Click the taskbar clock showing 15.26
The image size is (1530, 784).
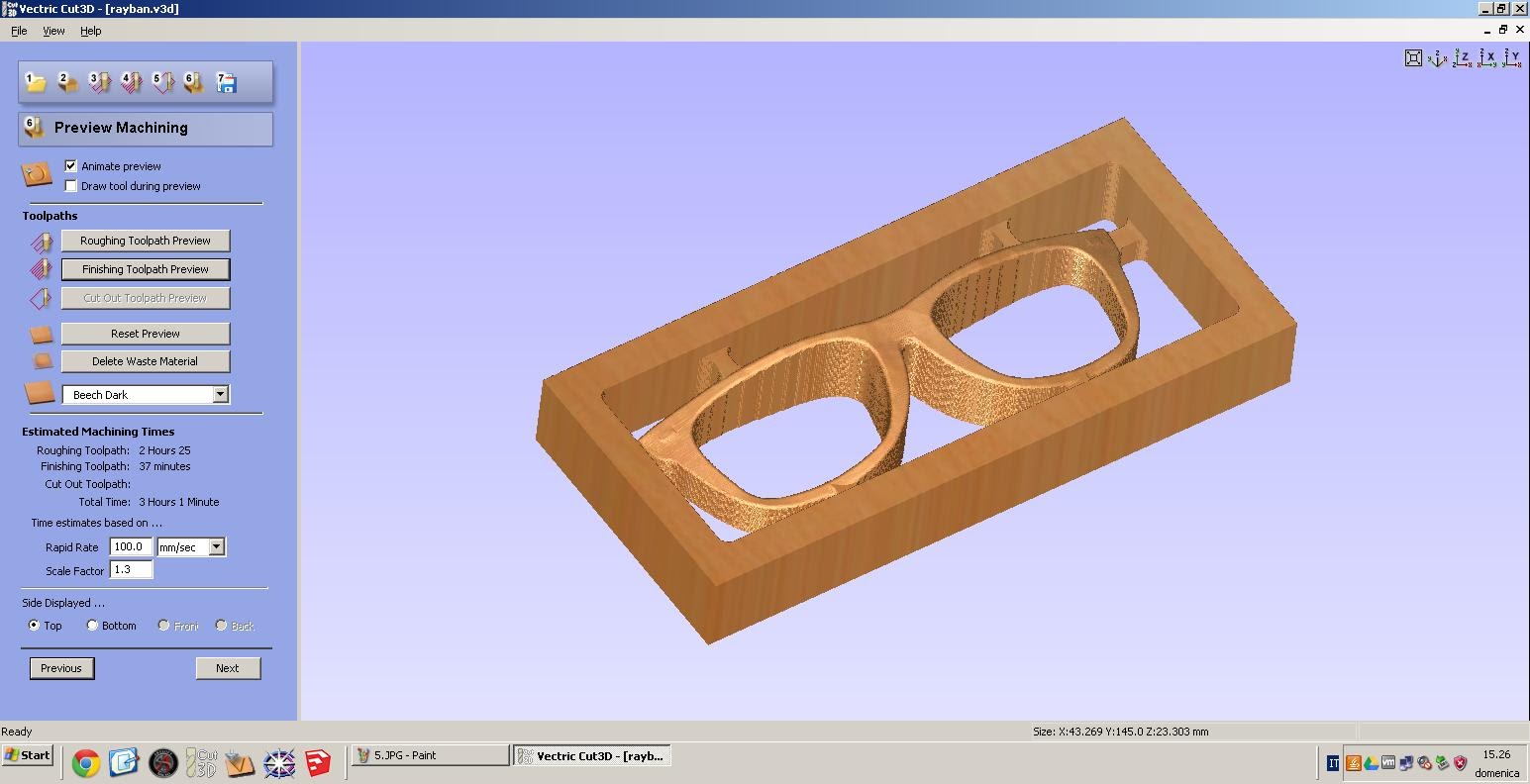tap(1496, 754)
